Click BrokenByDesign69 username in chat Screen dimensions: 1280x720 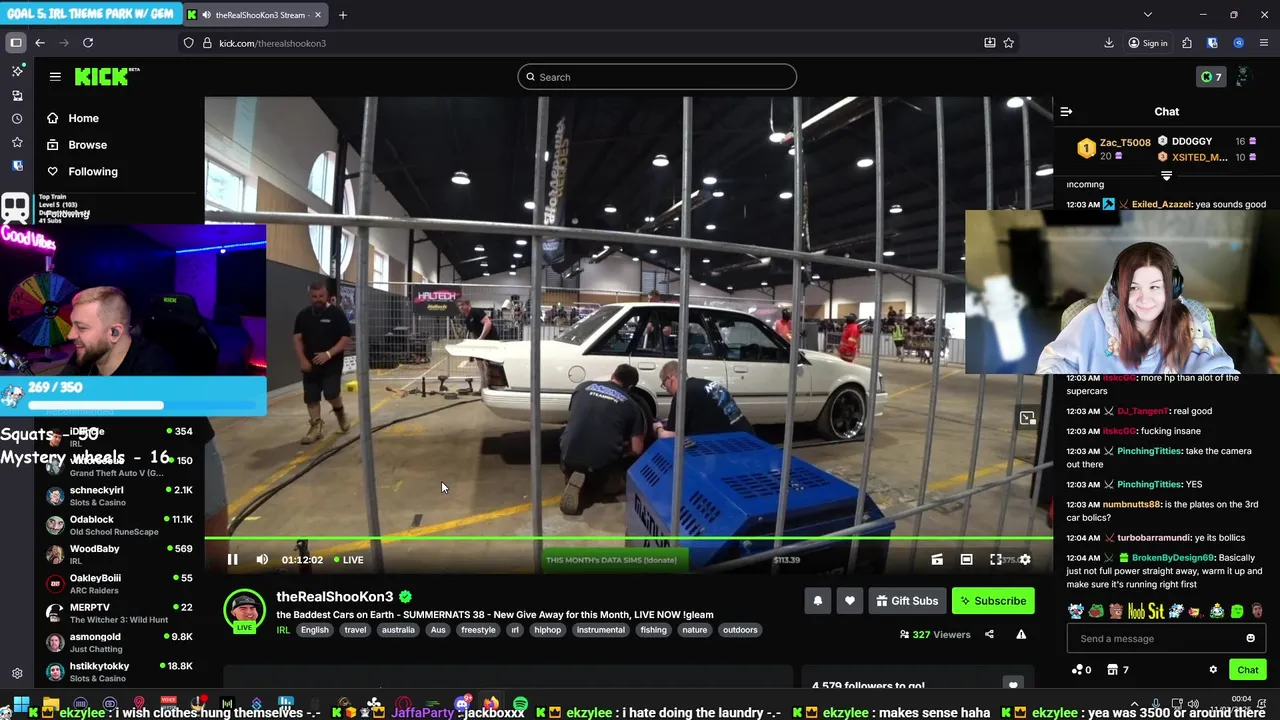point(1173,558)
